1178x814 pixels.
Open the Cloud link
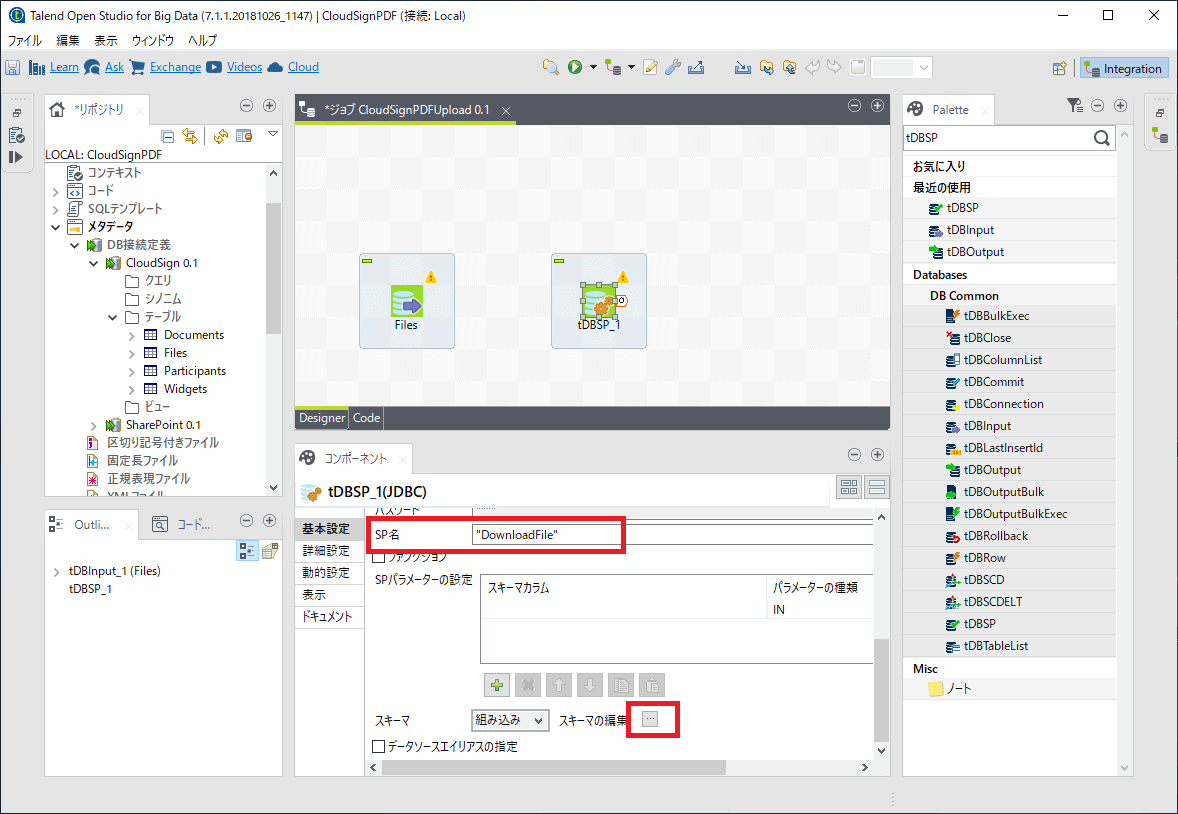(x=303, y=67)
